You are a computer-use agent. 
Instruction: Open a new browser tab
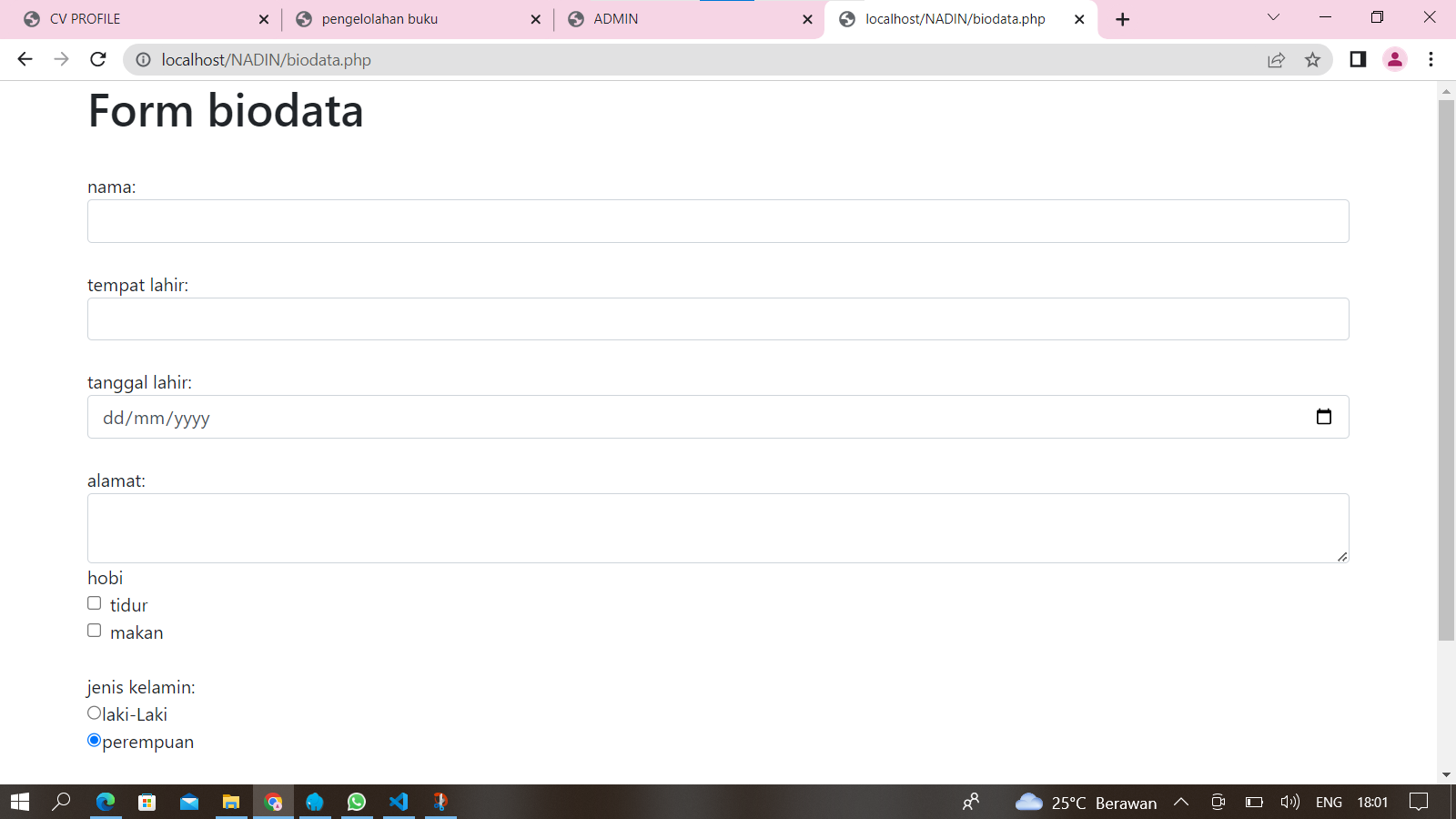pos(1123,19)
